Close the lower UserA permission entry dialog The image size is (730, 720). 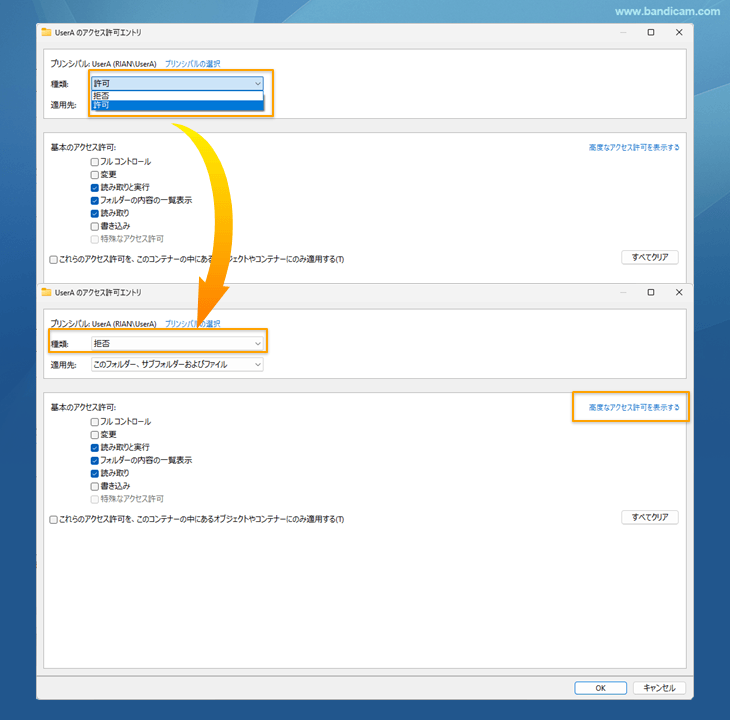coord(679,292)
